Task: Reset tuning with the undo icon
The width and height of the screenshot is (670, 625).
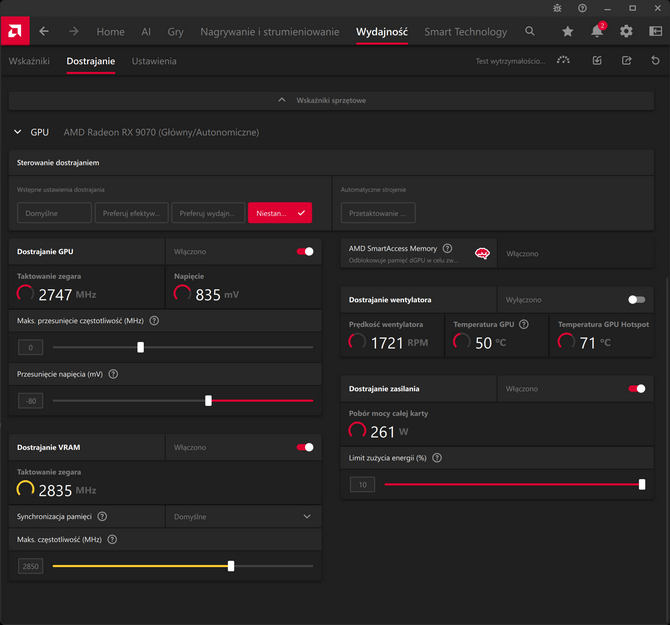Action: (x=655, y=60)
